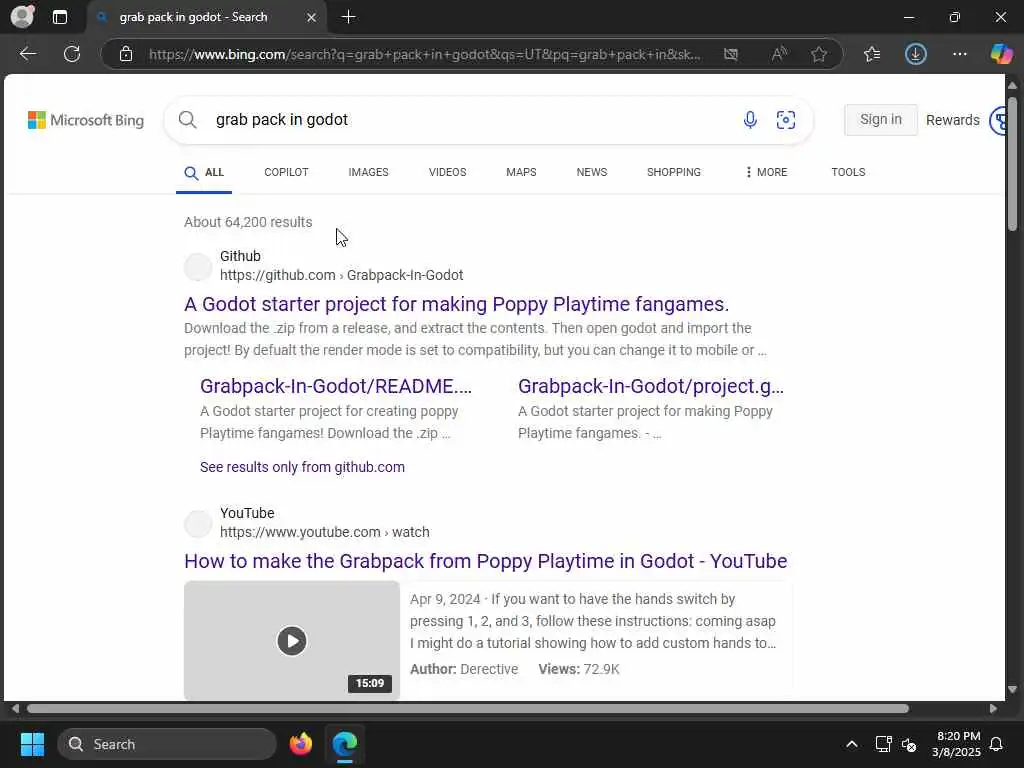Select the ALL search tab

(204, 172)
